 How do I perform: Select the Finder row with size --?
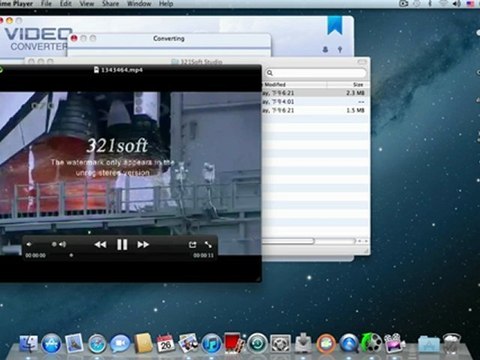315,102
